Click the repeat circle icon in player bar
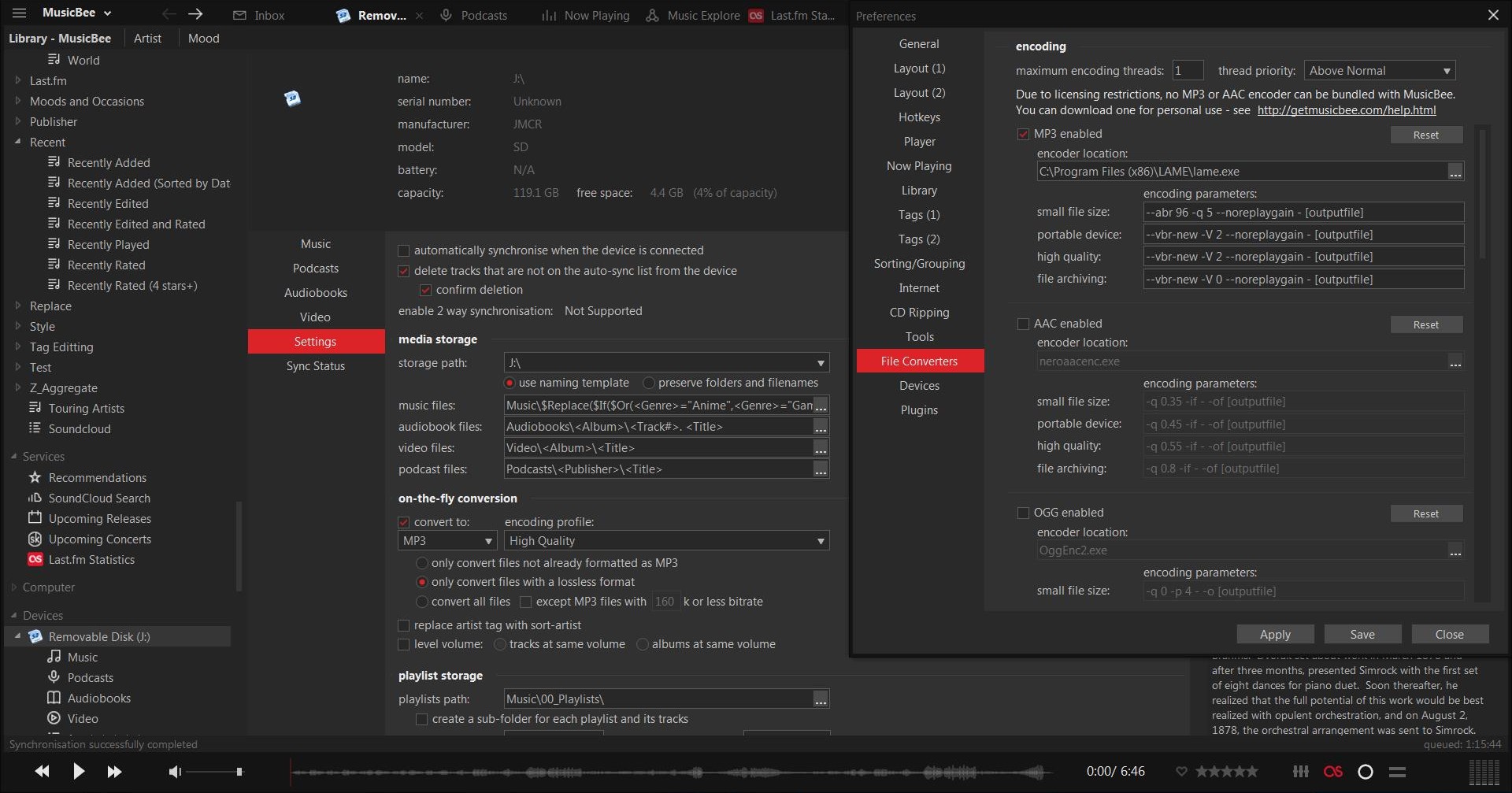 [1366, 772]
